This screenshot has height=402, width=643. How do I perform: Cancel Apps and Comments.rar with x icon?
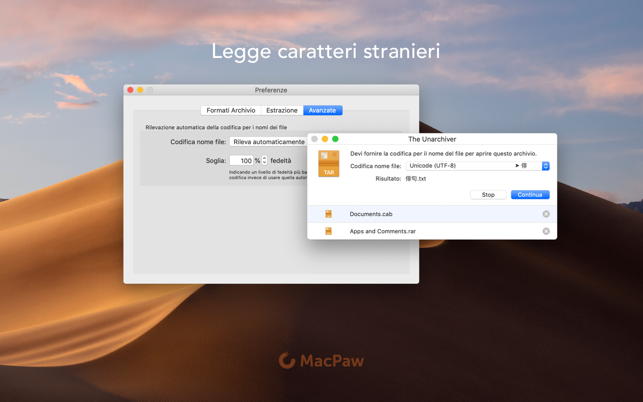(546, 231)
